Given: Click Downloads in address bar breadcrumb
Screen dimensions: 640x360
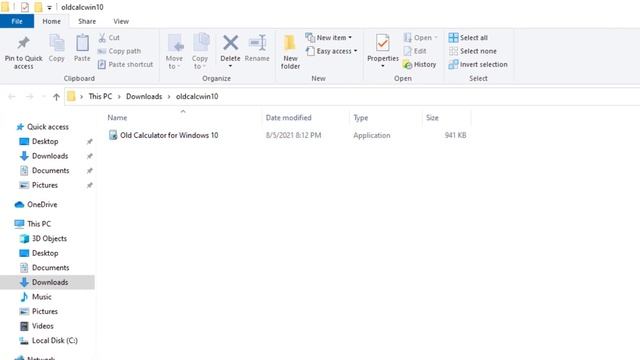Looking at the screenshot, I should 144,96.
